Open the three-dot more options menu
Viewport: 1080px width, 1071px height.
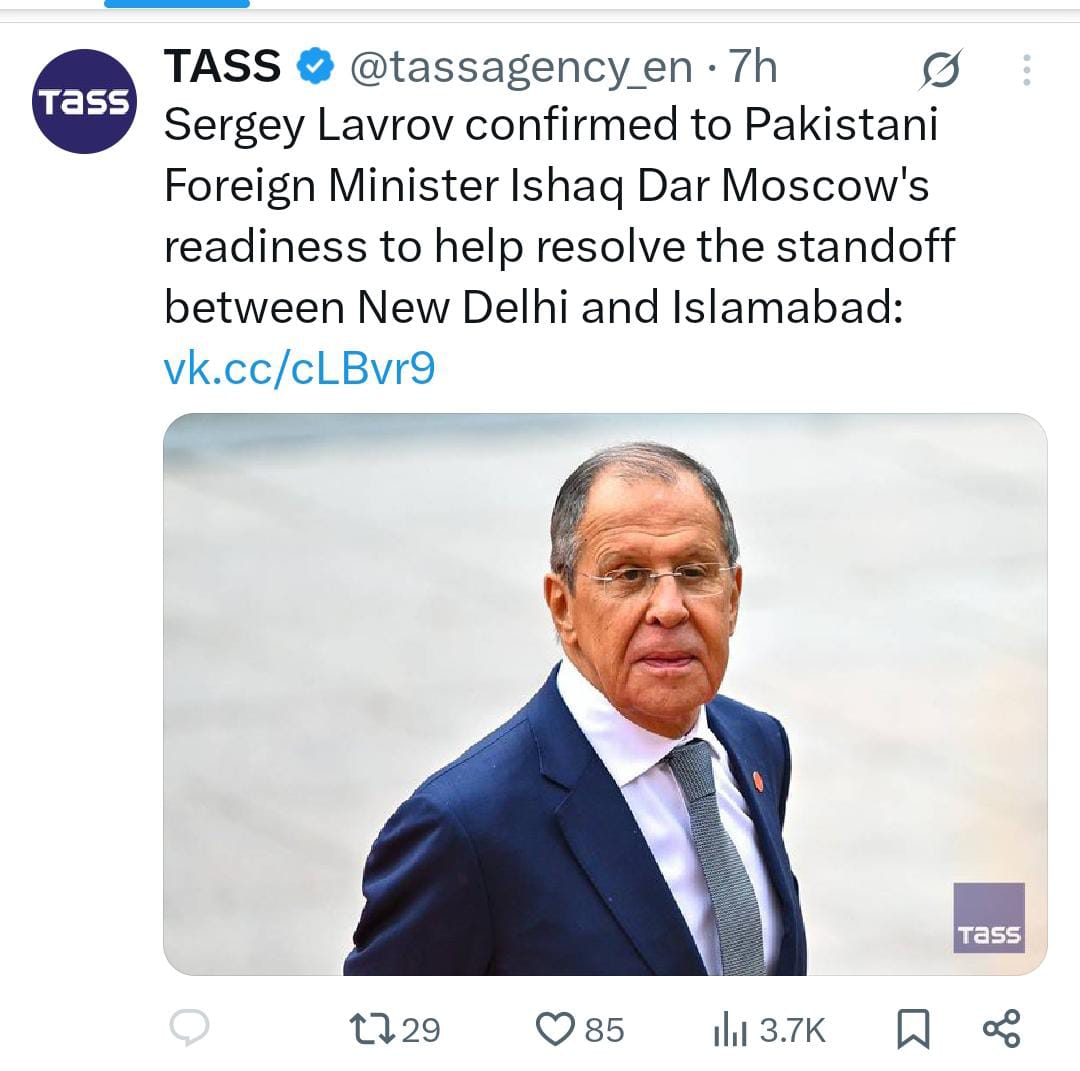(x=1026, y=69)
